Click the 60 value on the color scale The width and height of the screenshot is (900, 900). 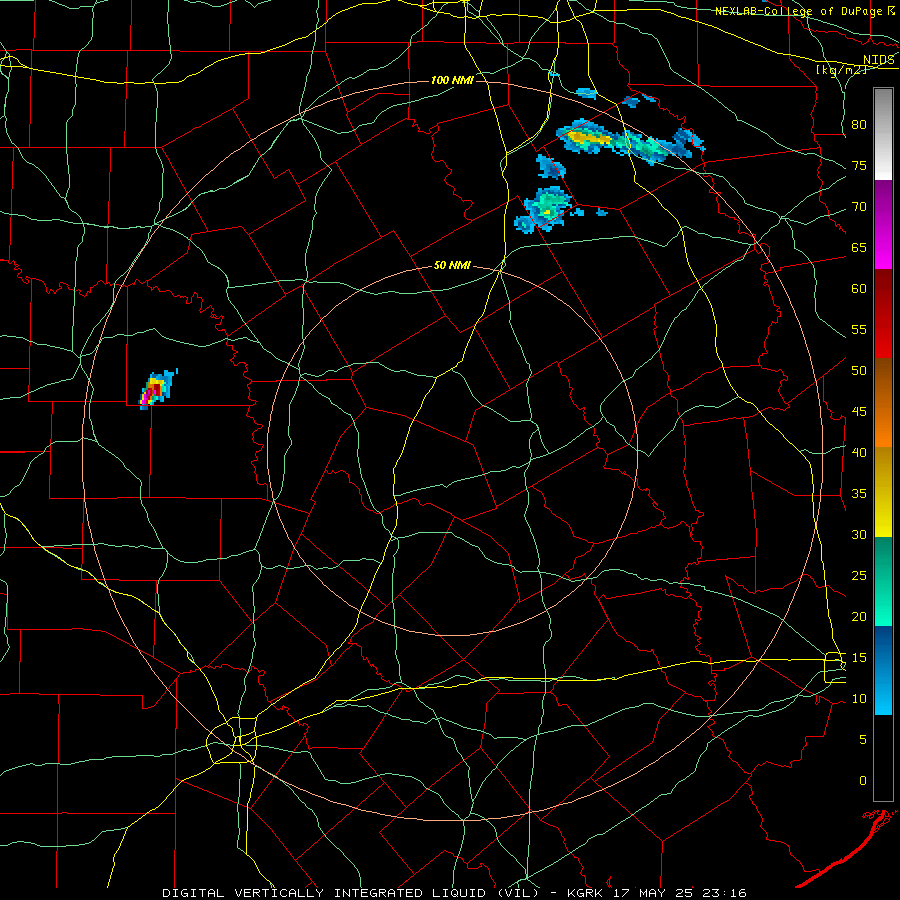click(859, 289)
